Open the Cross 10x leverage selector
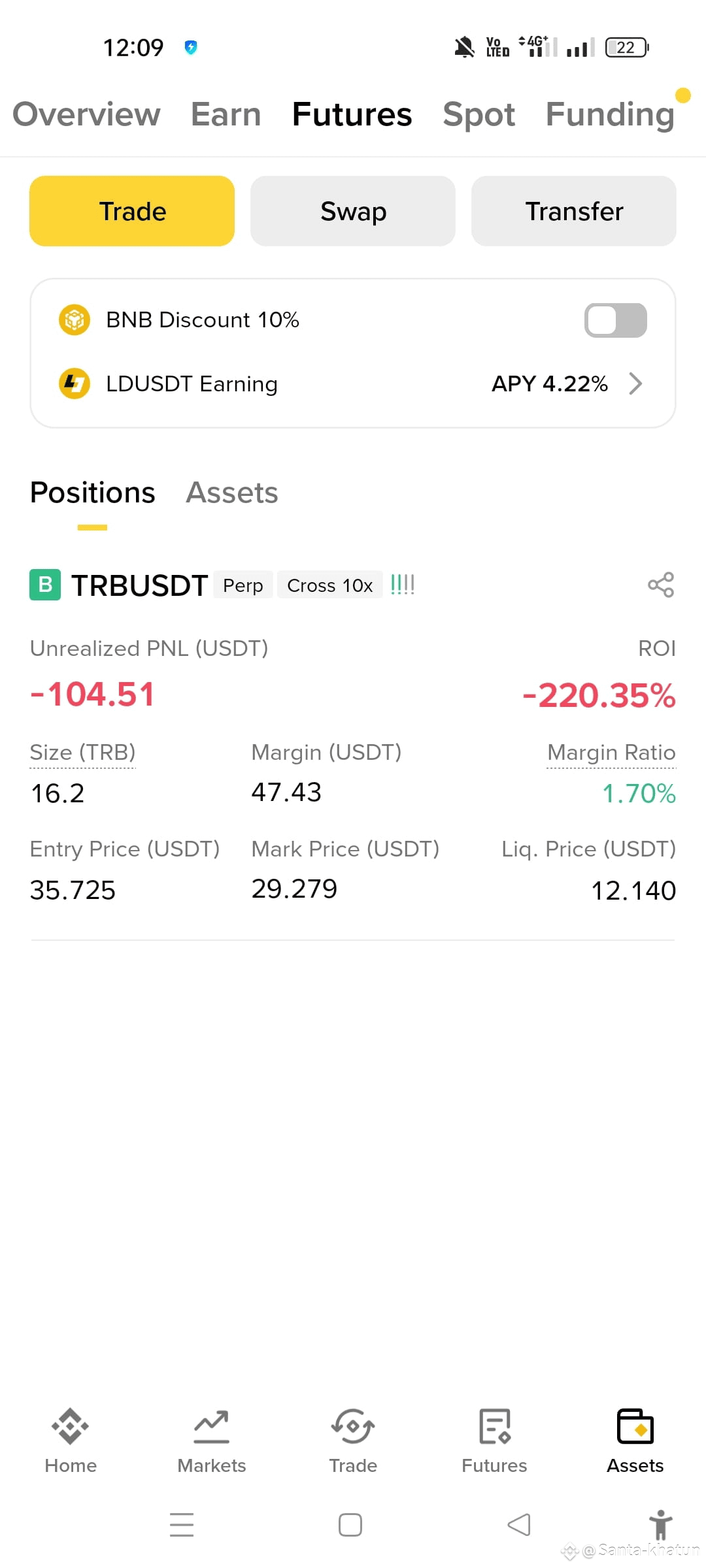This screenshot has height=1568, width=706. (330, 585)
